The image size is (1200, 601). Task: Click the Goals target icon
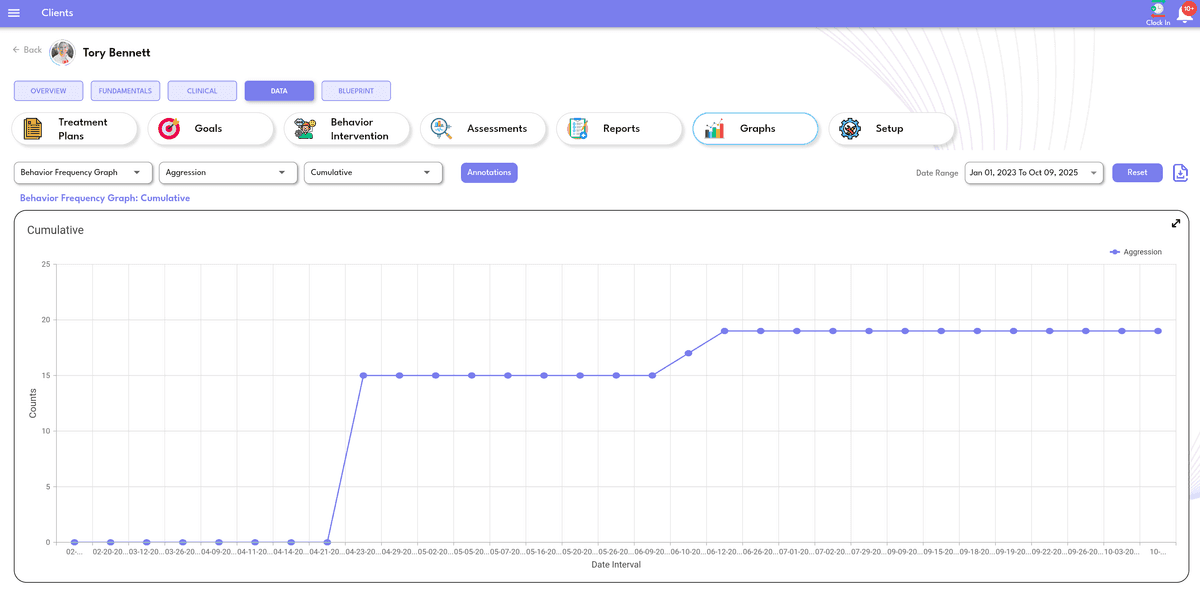170,129
